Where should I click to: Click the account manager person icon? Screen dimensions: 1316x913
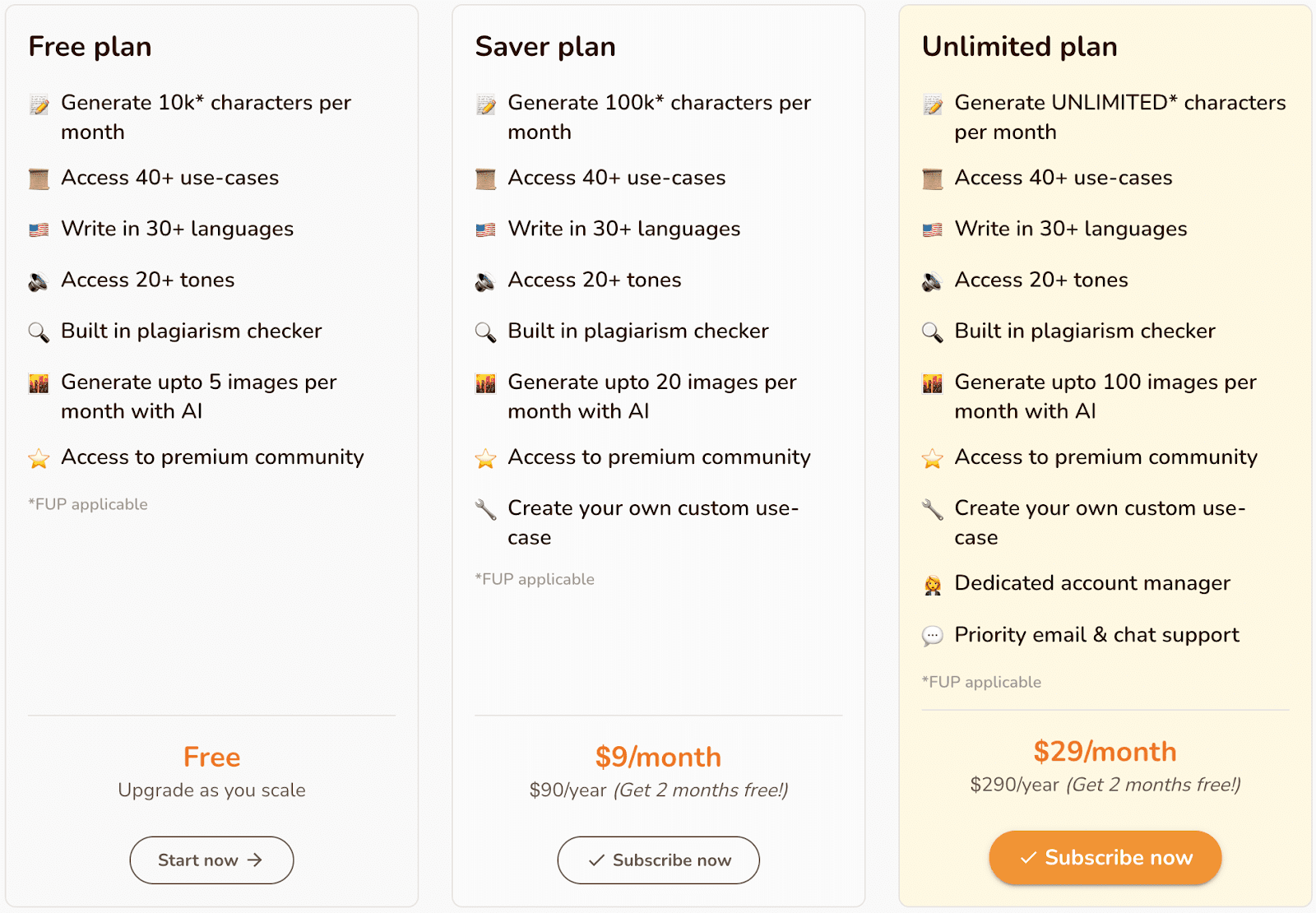(932, 585)
